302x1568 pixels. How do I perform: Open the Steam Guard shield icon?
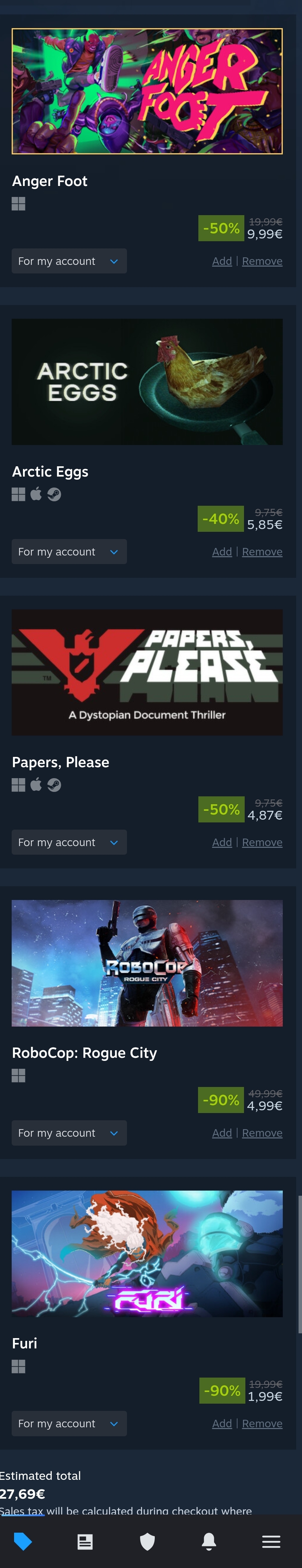click(147, 1541)
